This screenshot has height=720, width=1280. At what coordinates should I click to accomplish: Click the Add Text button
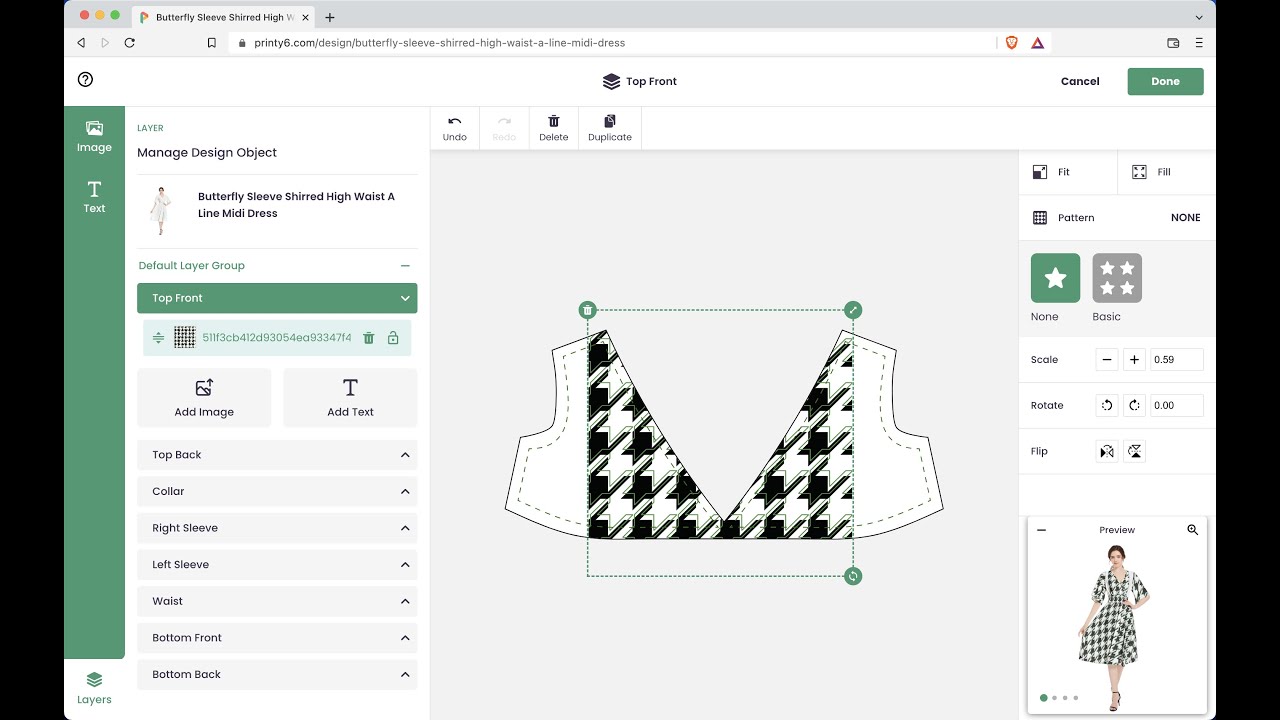pos(350,398)
